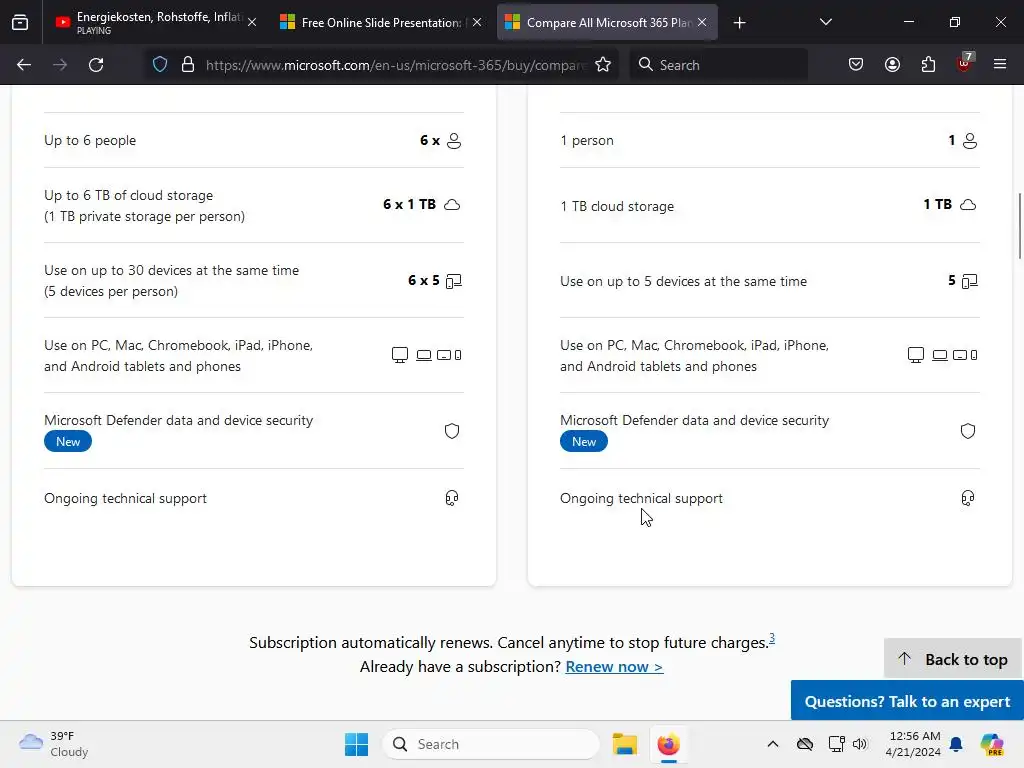Image resolution: width=1024 pixels, height=768 pixels.
Task: Open the Pocket save icon
Action: [x=856, y=65]
